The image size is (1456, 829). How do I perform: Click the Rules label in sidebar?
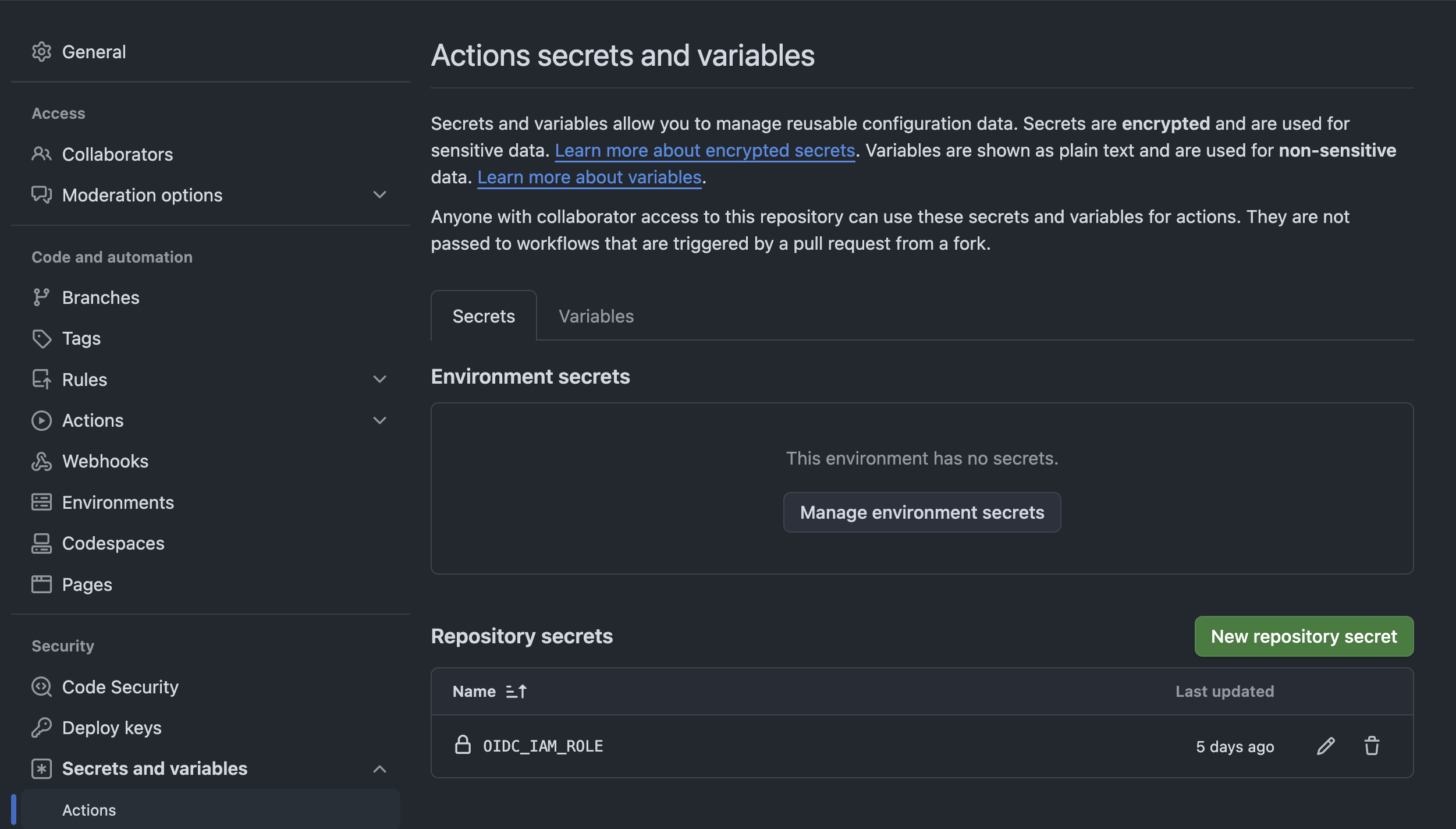84,380
